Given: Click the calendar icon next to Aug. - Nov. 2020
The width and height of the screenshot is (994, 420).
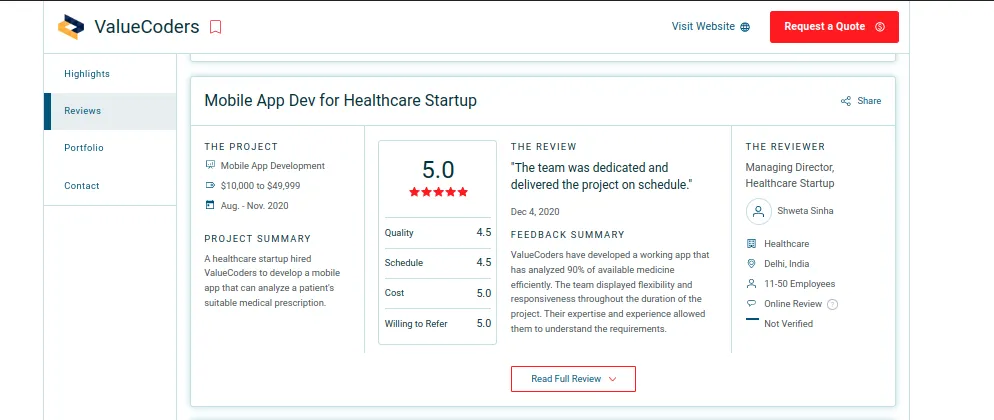Looking at the screenshot, I should click(210, 205).
